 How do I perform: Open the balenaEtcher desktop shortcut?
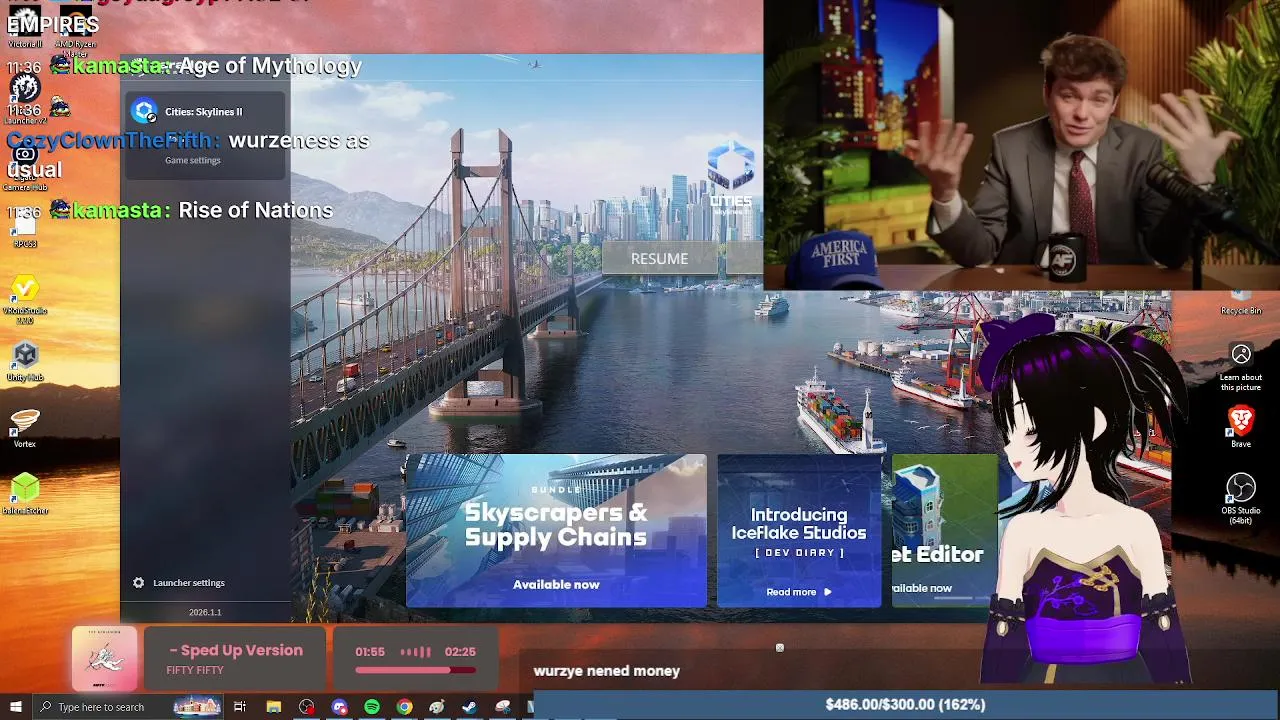(x=25, y=494)
